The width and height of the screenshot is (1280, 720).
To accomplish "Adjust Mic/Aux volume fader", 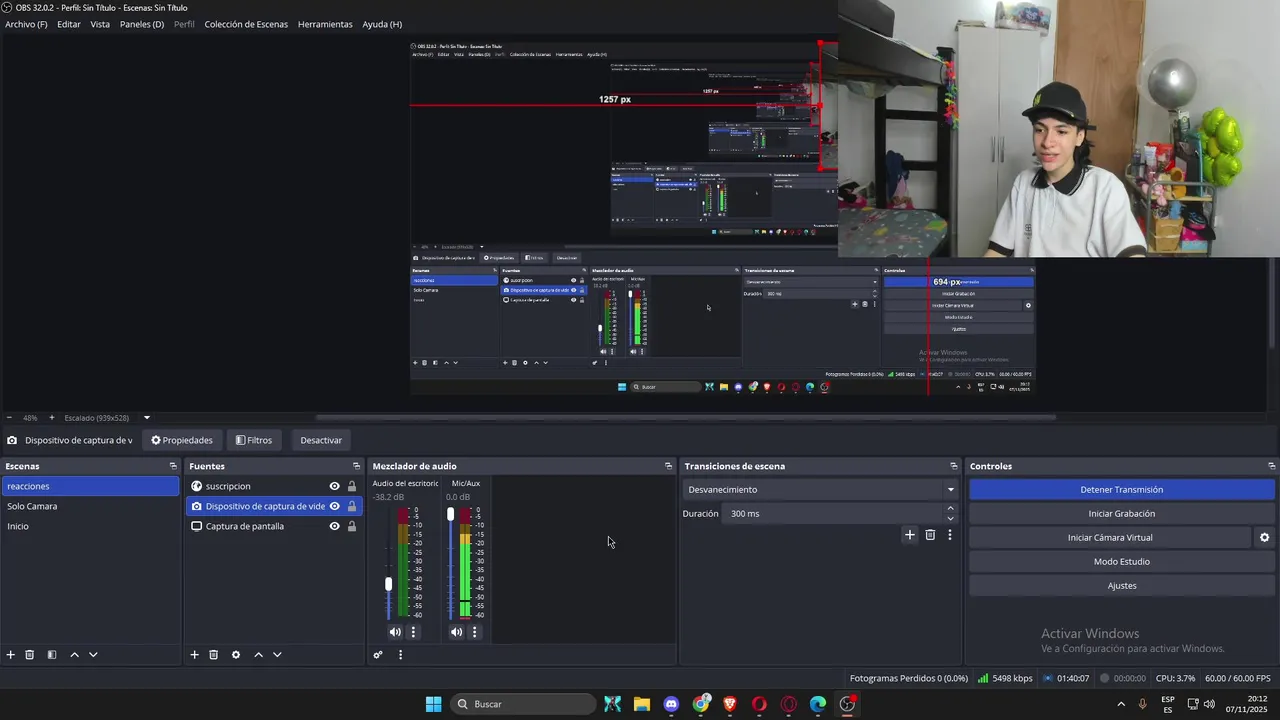I will tap(450, 514).
